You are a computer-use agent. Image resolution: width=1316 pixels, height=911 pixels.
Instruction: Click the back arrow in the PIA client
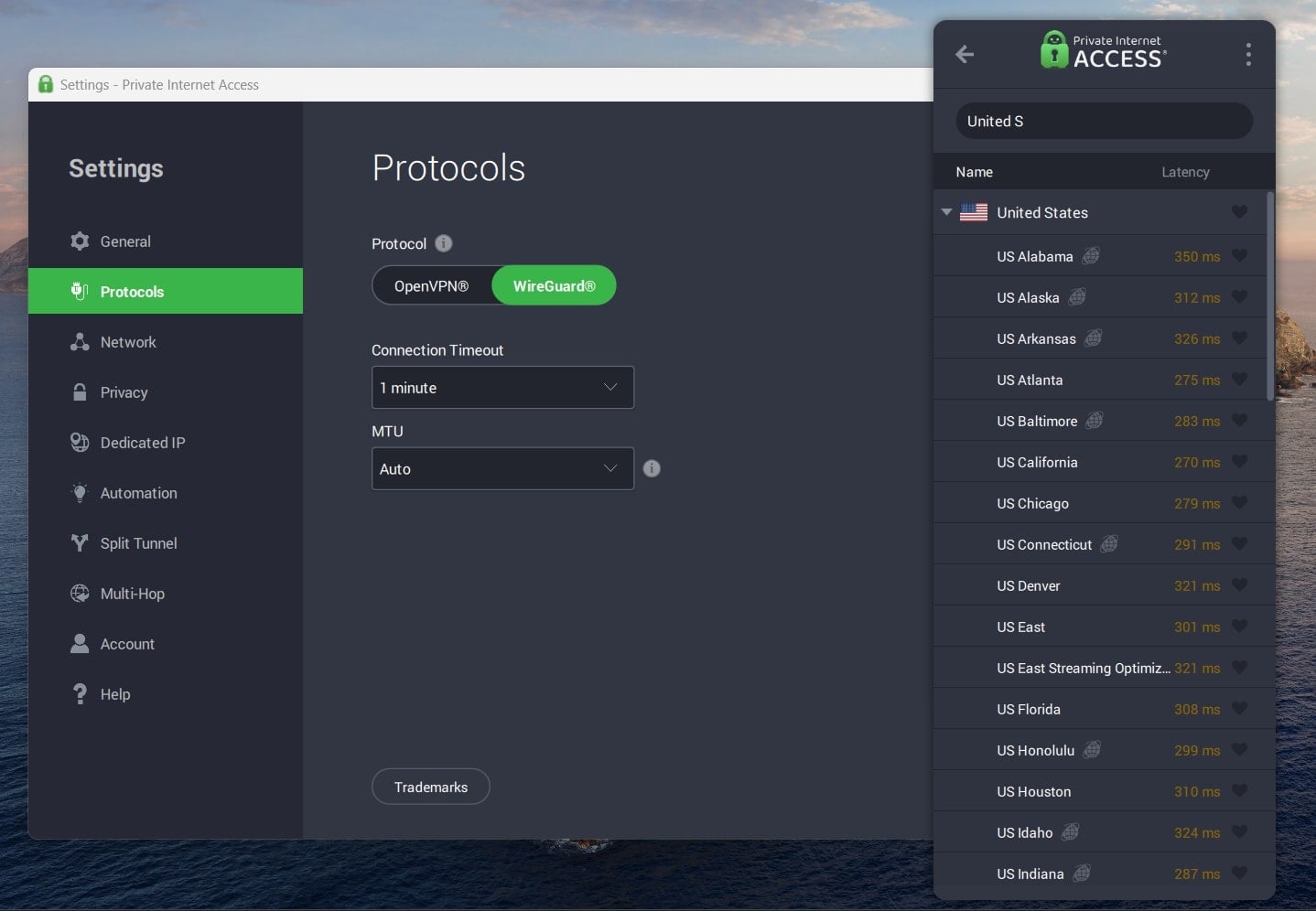pos(964,54)
